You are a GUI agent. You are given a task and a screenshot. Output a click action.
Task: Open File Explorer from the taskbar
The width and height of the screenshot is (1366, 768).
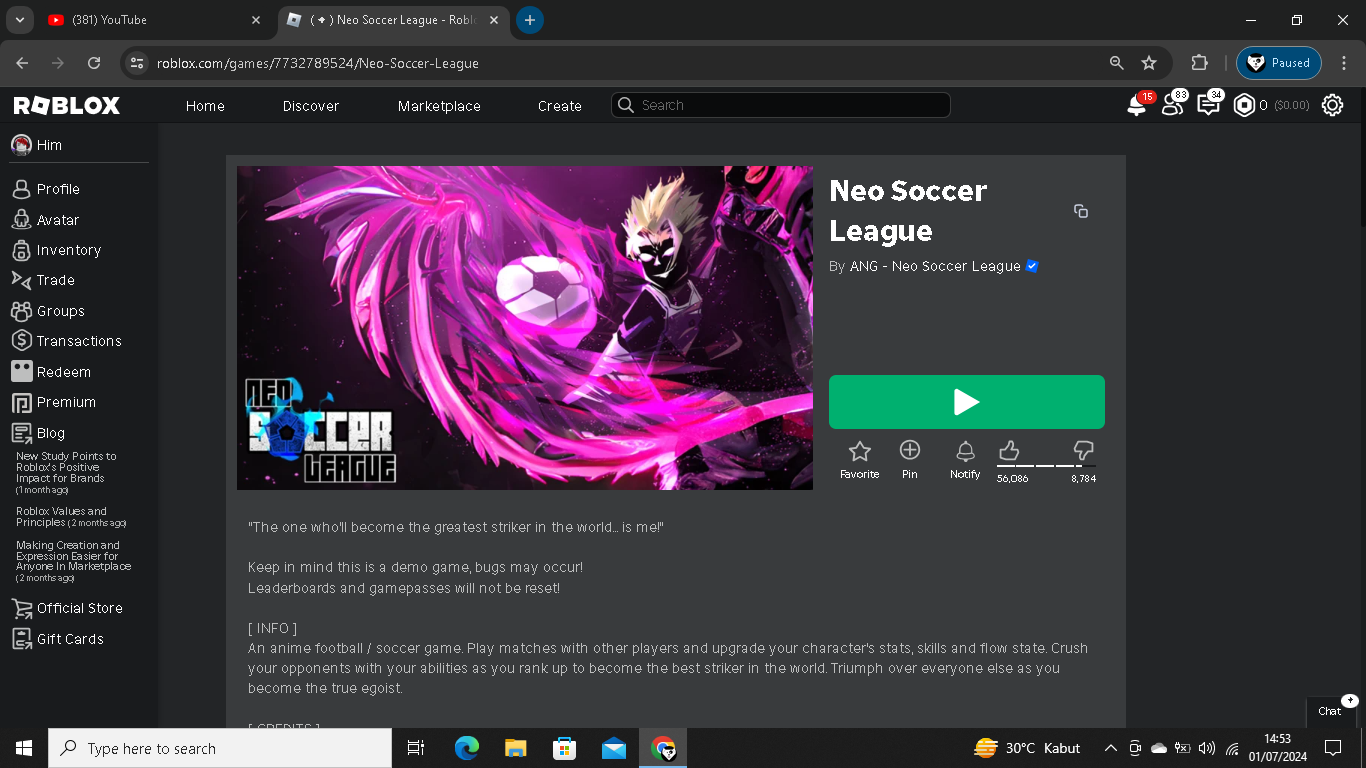point(516,748)
